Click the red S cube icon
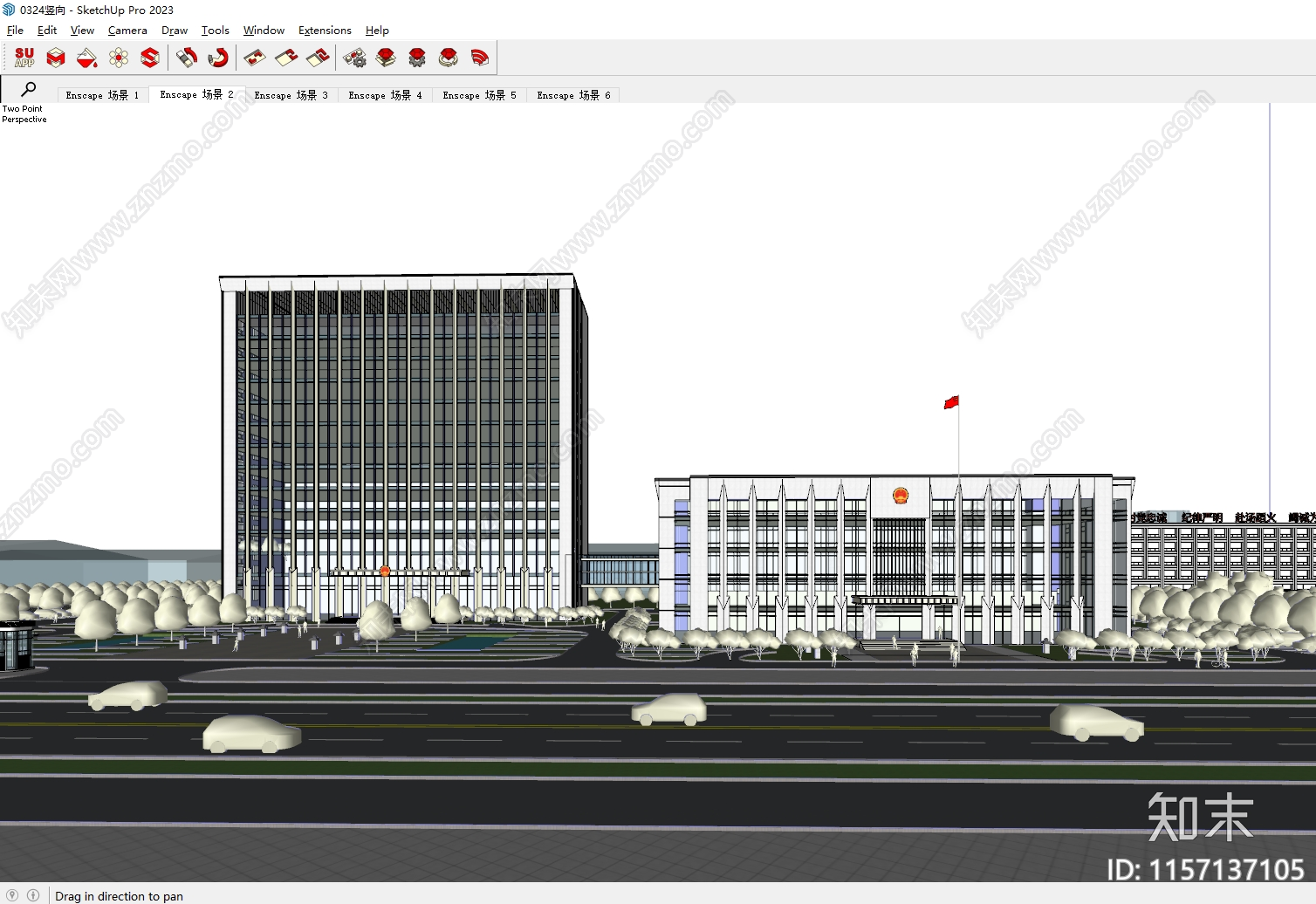The width and height of the screenshot is (1316, 904). pyautogui.click(x=150, y=58)
